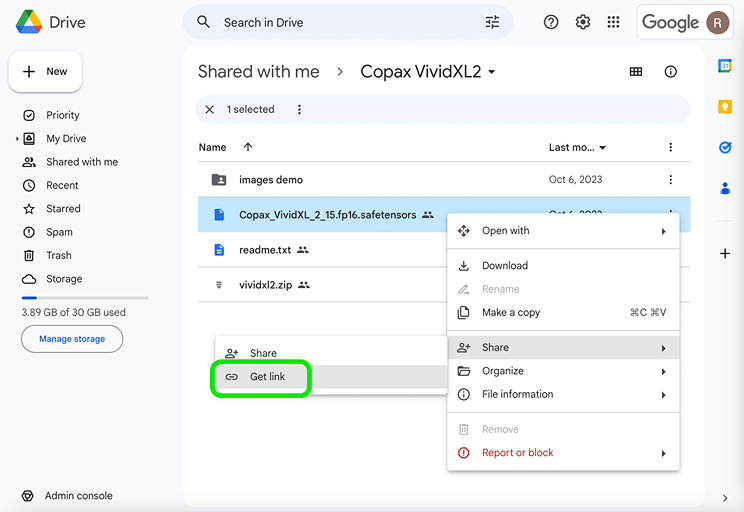
Task: Open Google Keep side panel
Action: point(725,107)
